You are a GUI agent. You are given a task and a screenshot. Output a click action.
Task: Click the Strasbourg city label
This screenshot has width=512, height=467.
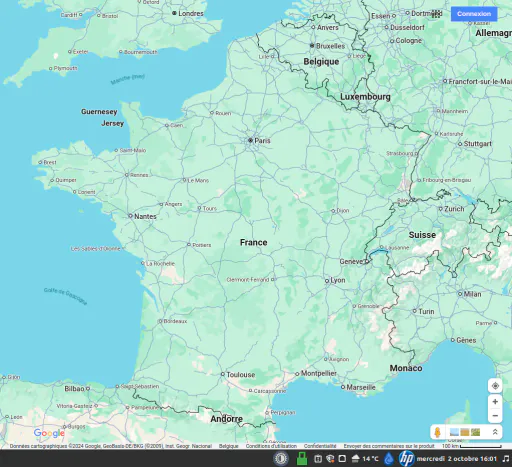[x=400, y=154]
